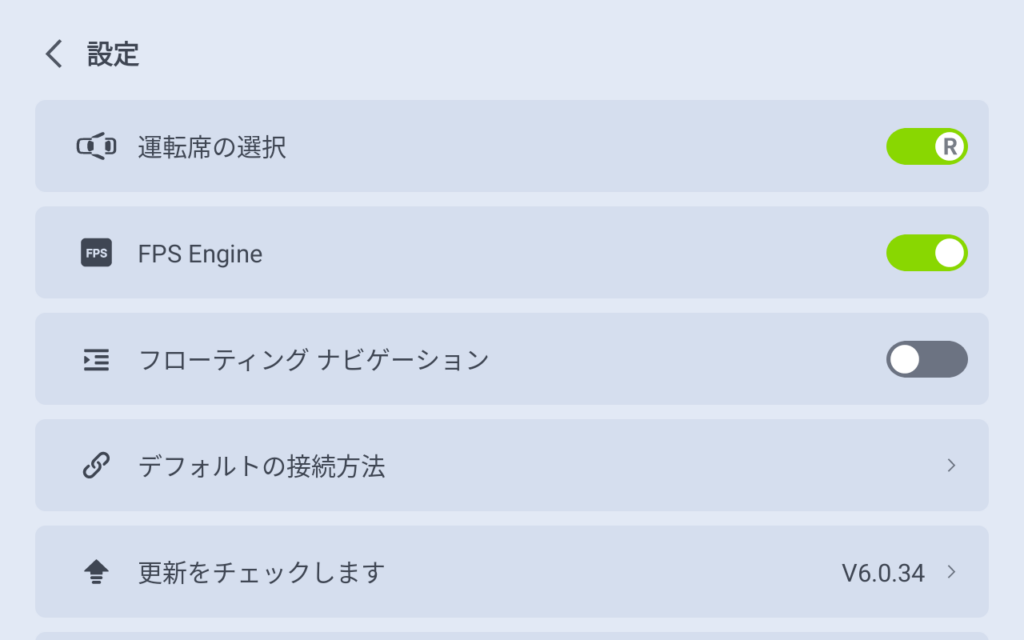Click the 設定 page title
The image size is (1024, 640).
(113, 54)
